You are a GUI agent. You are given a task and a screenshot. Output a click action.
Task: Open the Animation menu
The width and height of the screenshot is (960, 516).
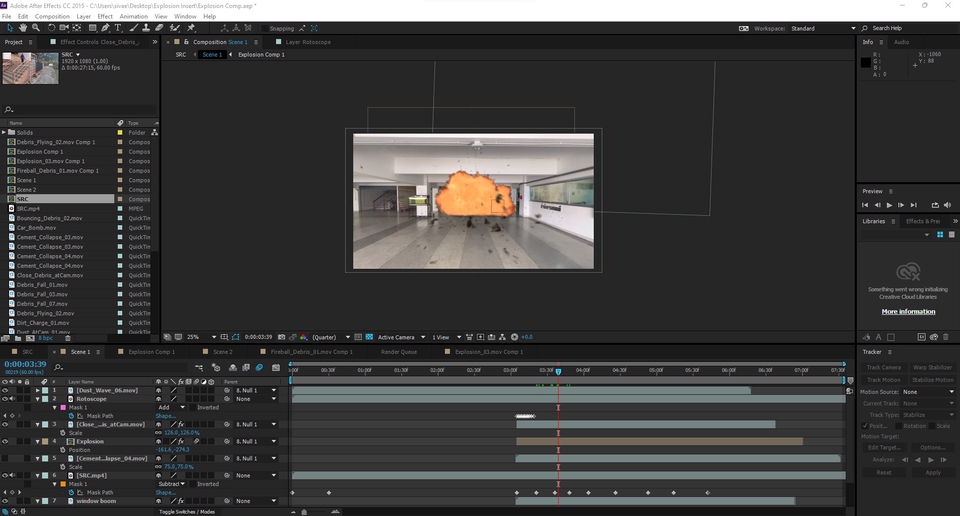pyautogui.click(x=133, y=17)
